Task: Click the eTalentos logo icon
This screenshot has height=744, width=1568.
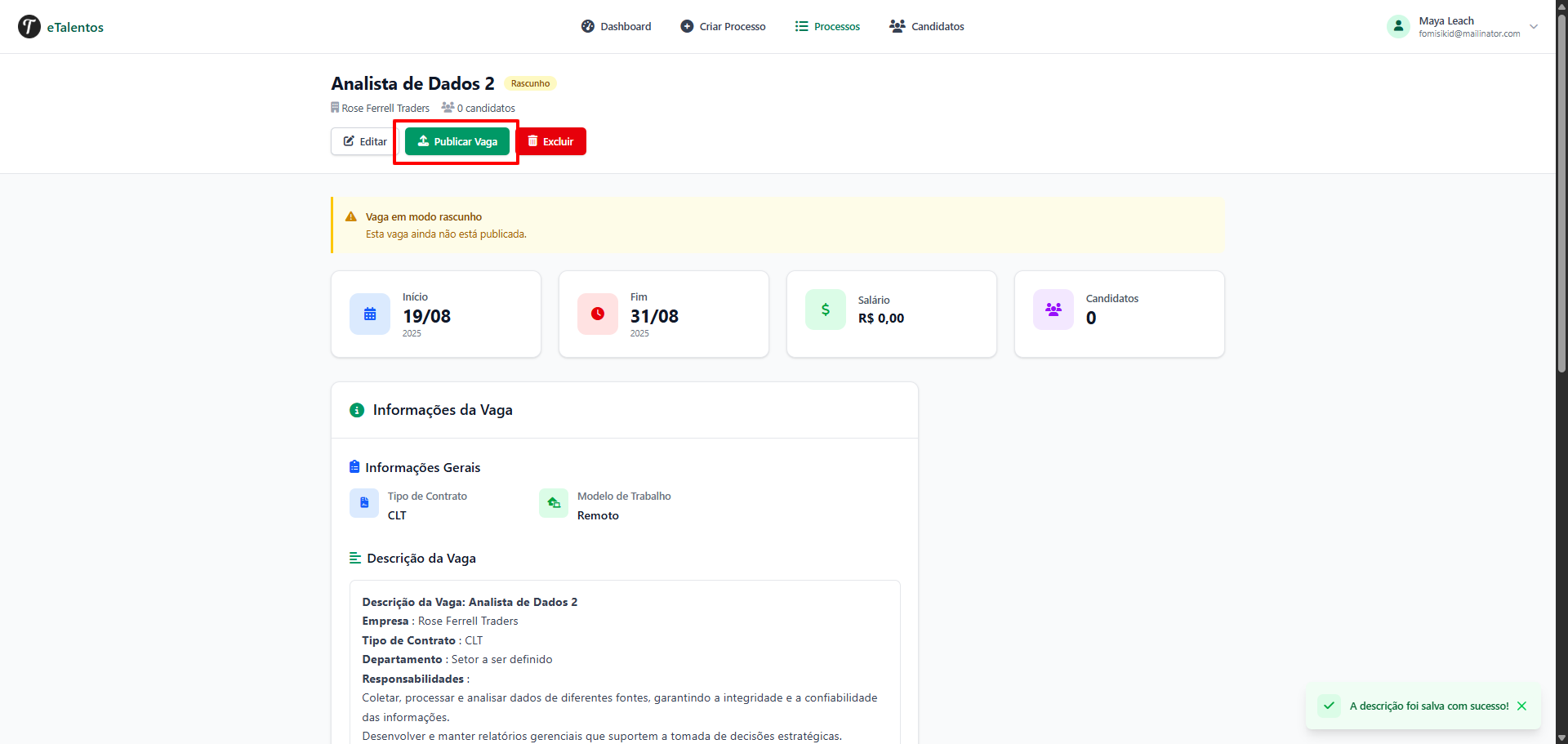Action: tap(29, 27)
